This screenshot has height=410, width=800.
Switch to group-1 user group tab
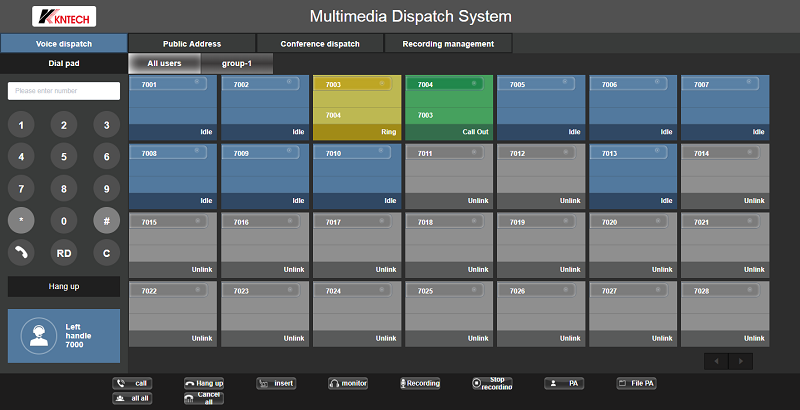pyautogui.click(x=236, y=64)
